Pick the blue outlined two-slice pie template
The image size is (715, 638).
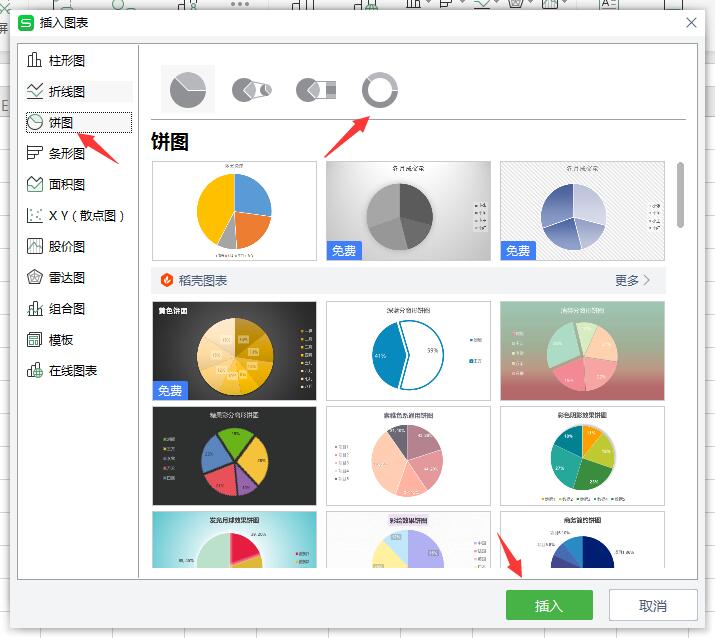click(x=409, y=351)
